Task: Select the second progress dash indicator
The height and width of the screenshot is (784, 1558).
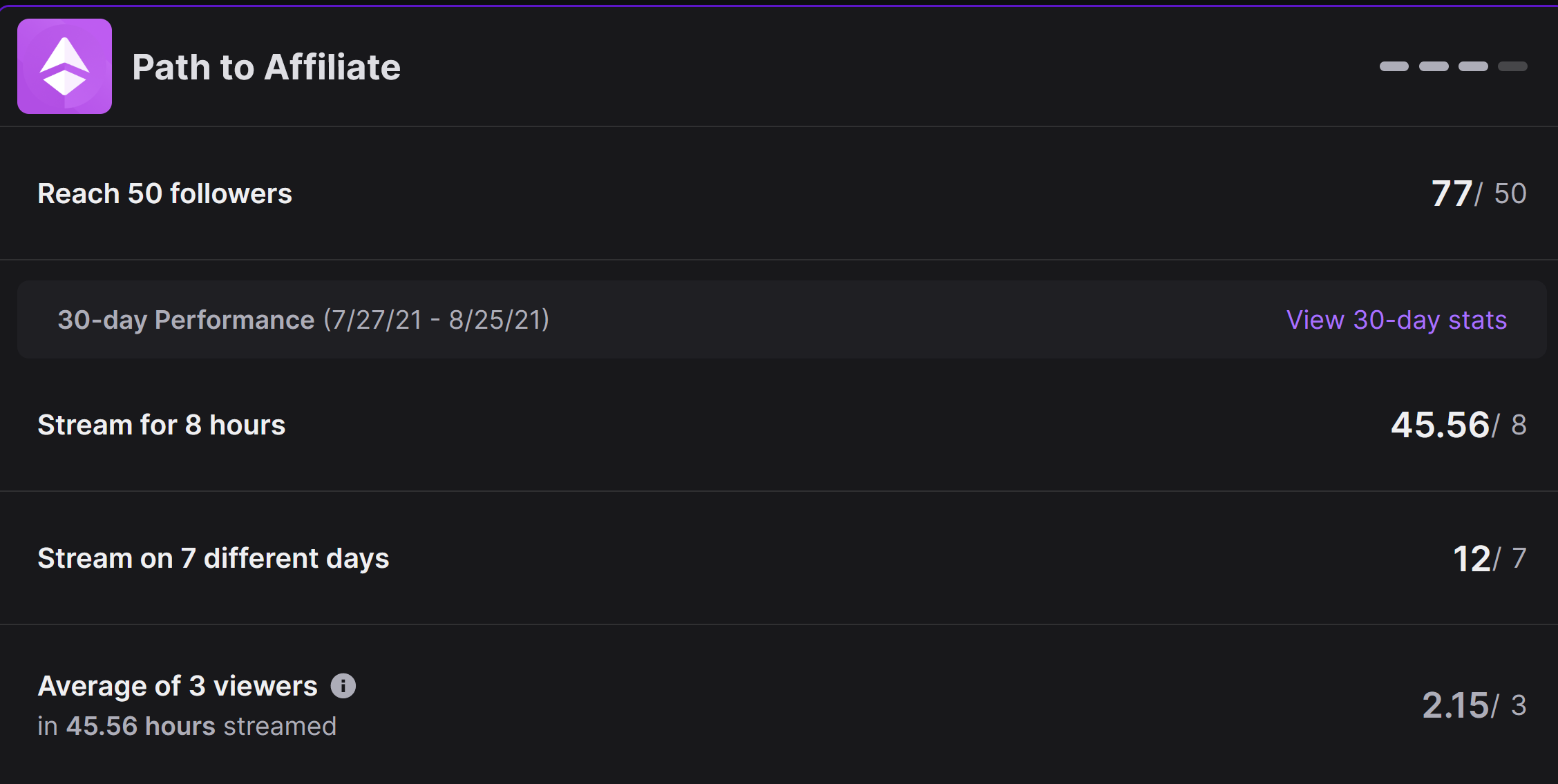Action: pos(1434,66)
